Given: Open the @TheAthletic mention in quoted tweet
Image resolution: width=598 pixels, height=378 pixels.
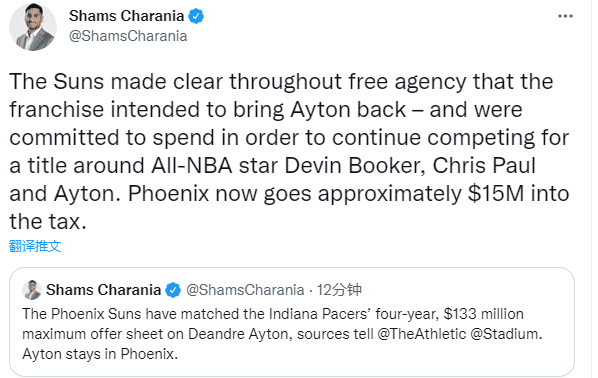Looking at the screenshot, I should pyautogui.click(x=422, y=334).
